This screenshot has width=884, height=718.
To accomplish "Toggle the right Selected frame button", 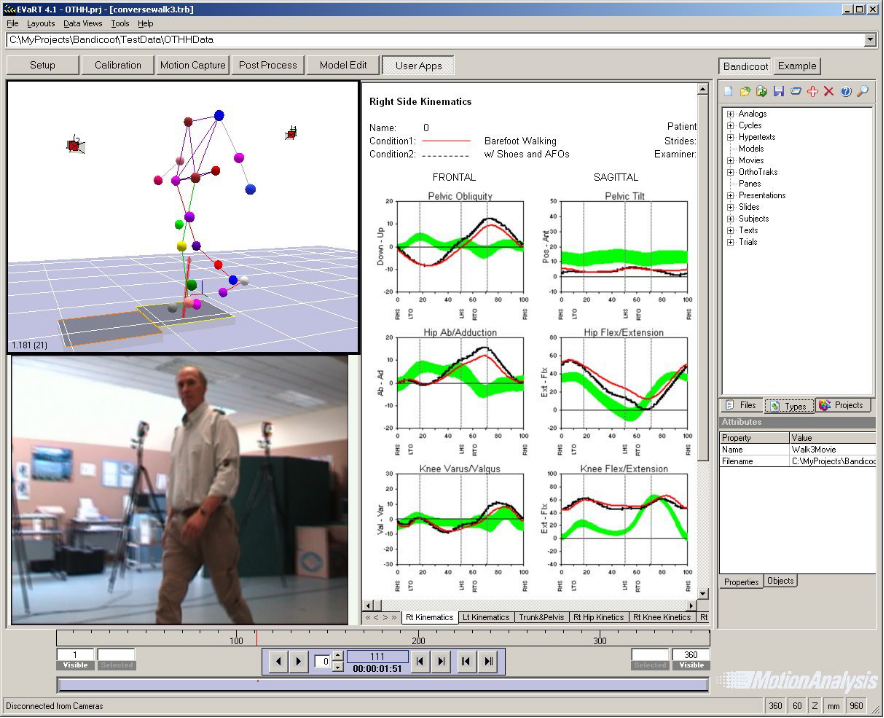I will 650,665.
